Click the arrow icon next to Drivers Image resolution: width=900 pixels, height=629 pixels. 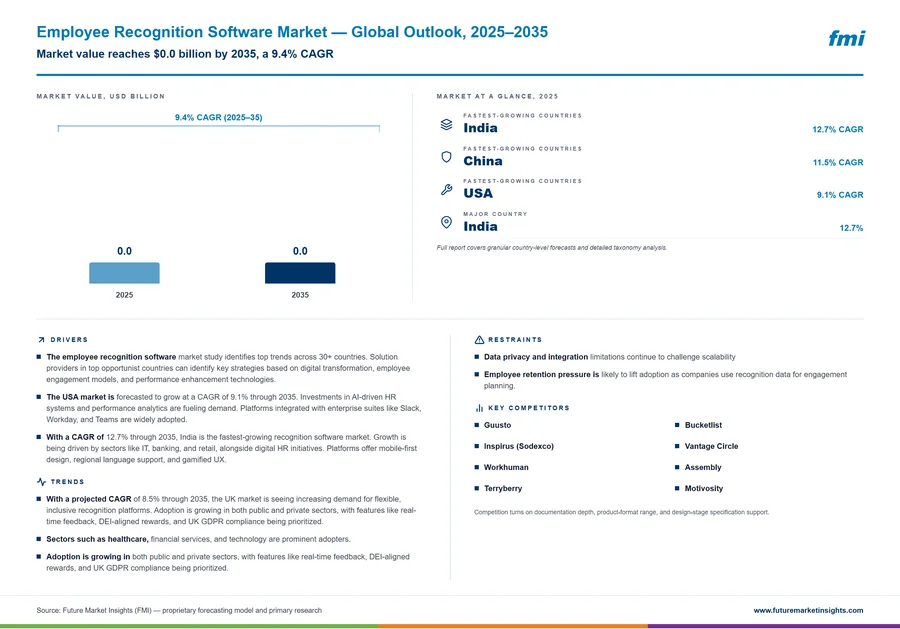pyautogui.click(x=41, y=340)
